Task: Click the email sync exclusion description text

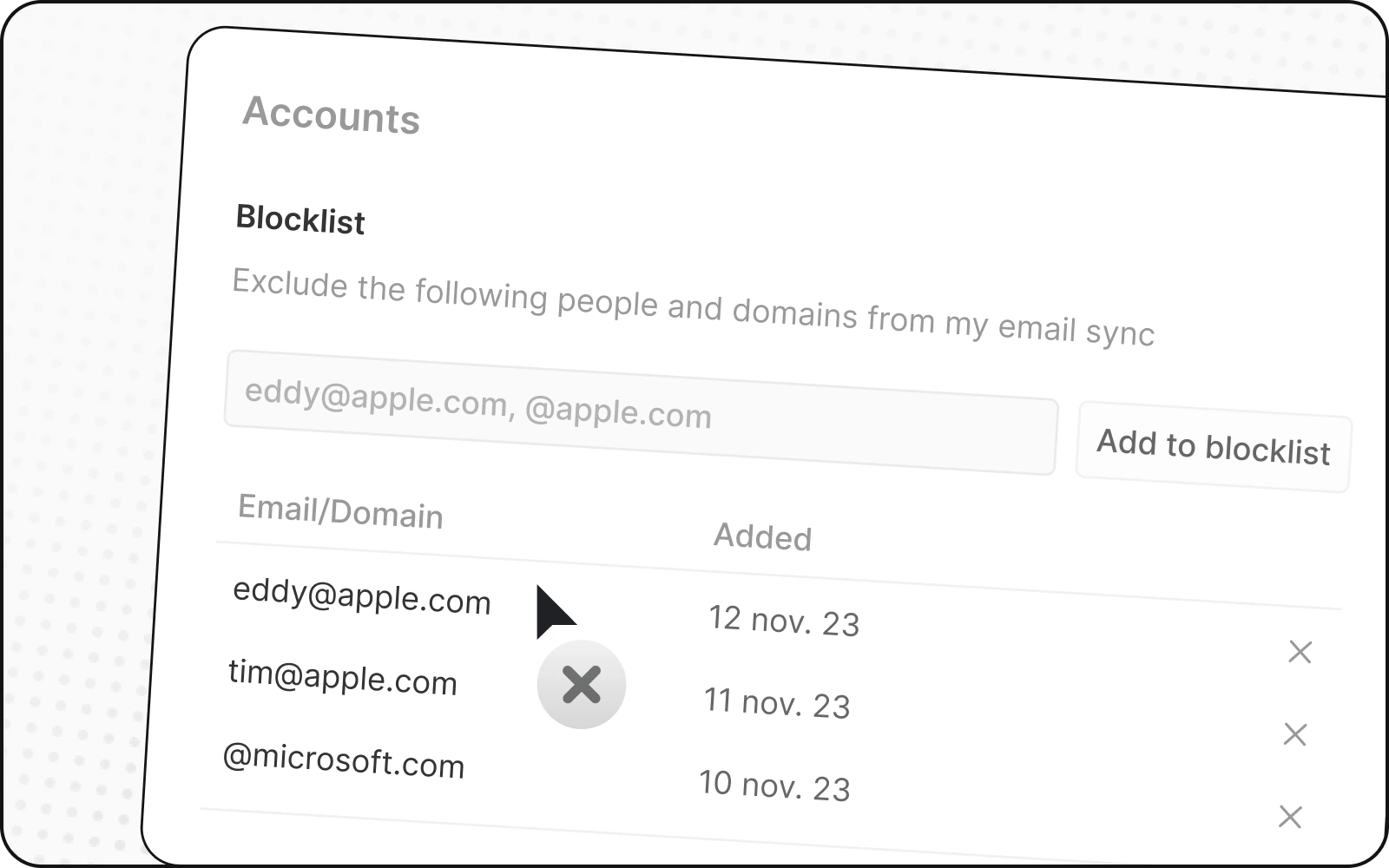Action: [693, 308]
